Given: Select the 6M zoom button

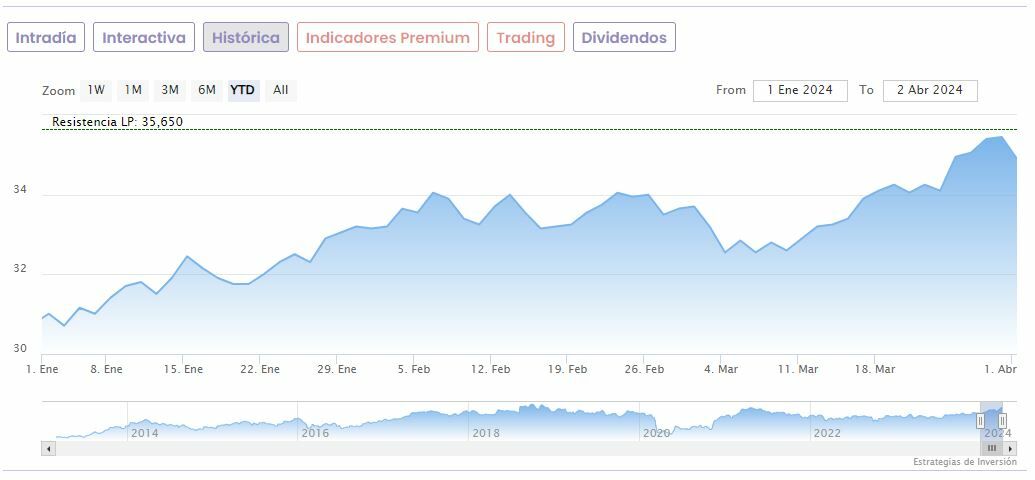Looking at the screenshot, I should coord(207,90).
